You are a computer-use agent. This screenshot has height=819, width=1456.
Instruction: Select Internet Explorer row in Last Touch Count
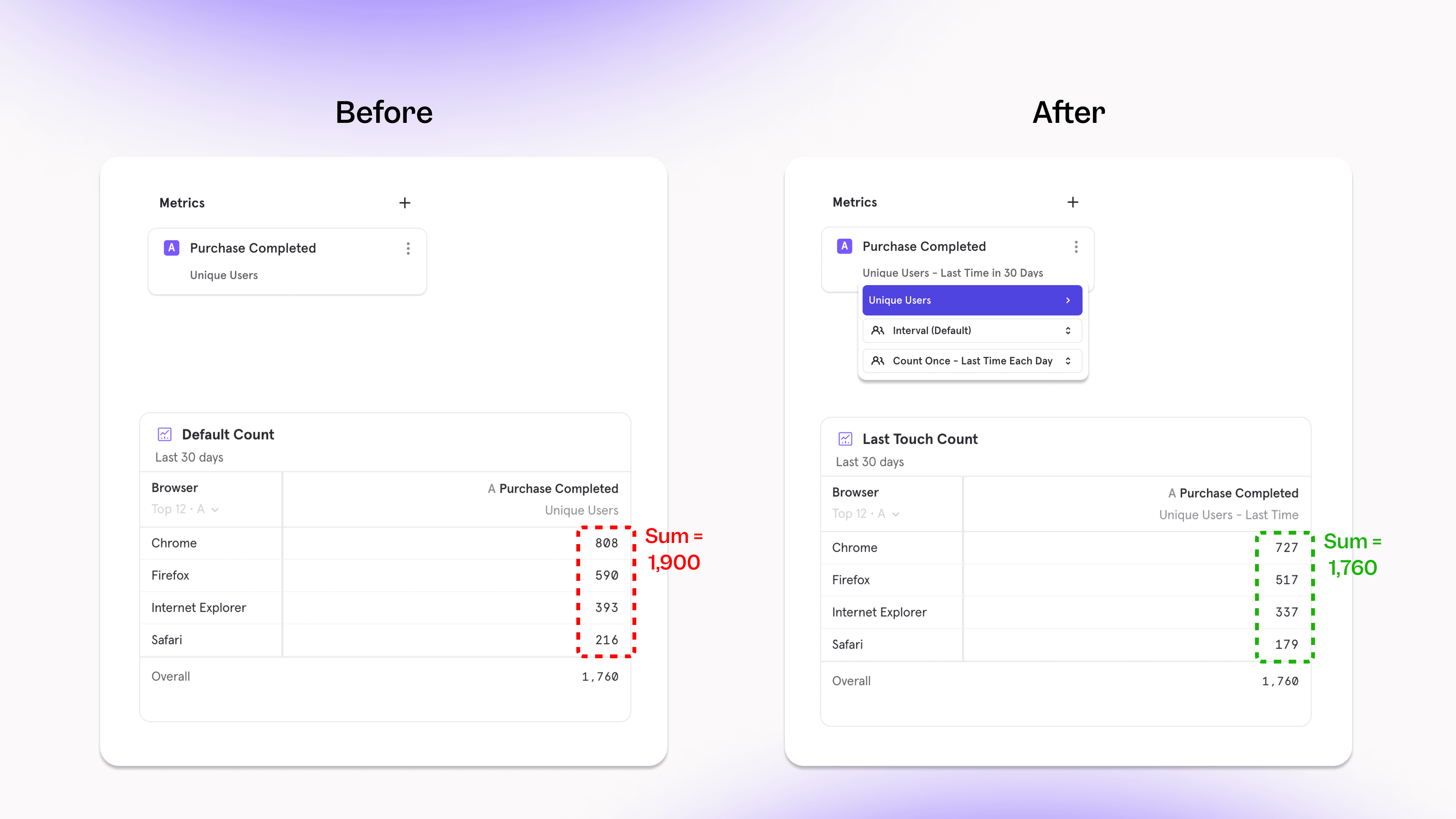coord(1066,612)
